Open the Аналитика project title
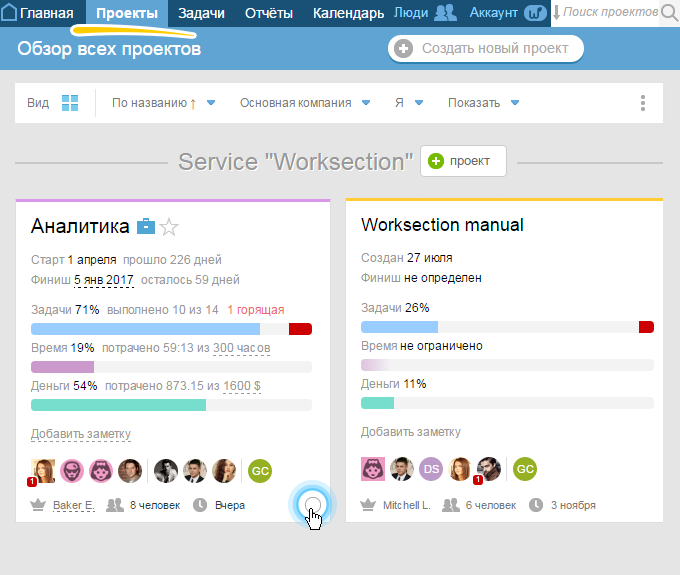Image resolution: width=680 pixels, height=575 pixels. tap(80, 226)
